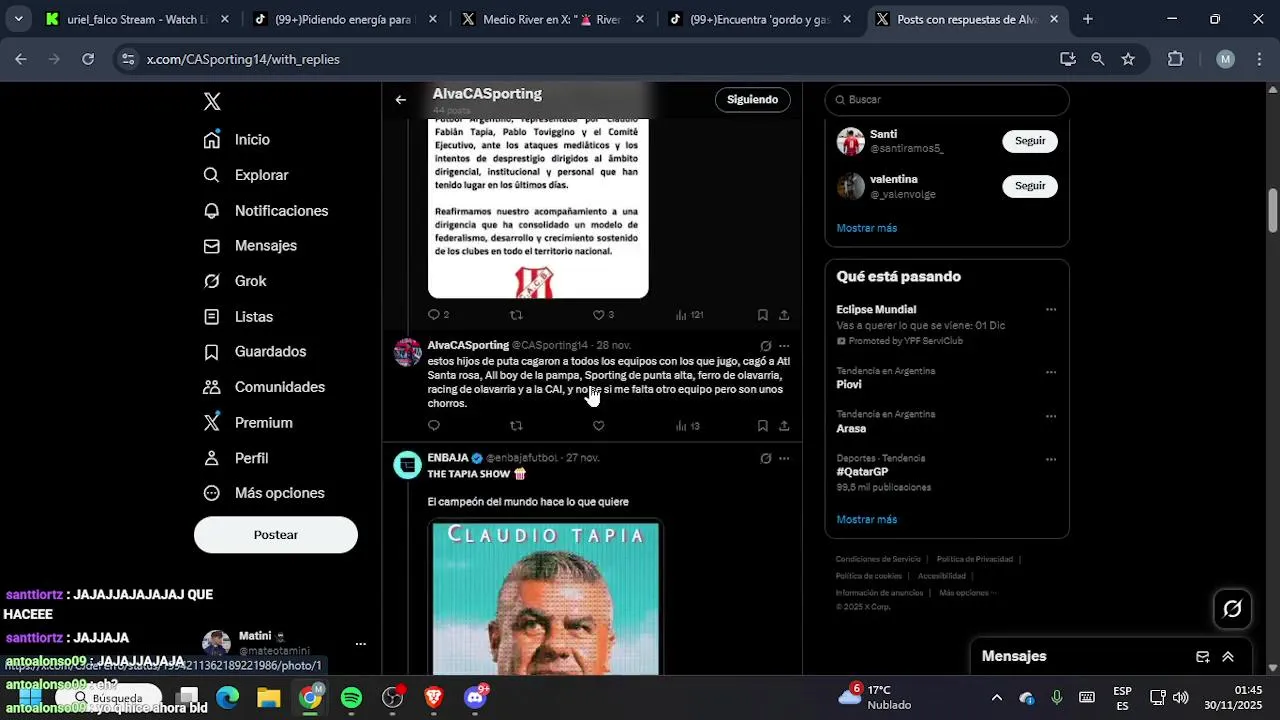This screenshot has height=720, width=1280.
Task: Open the Chrome three-dot menu
Action: pyautogui.click(x=1258, y=59)
